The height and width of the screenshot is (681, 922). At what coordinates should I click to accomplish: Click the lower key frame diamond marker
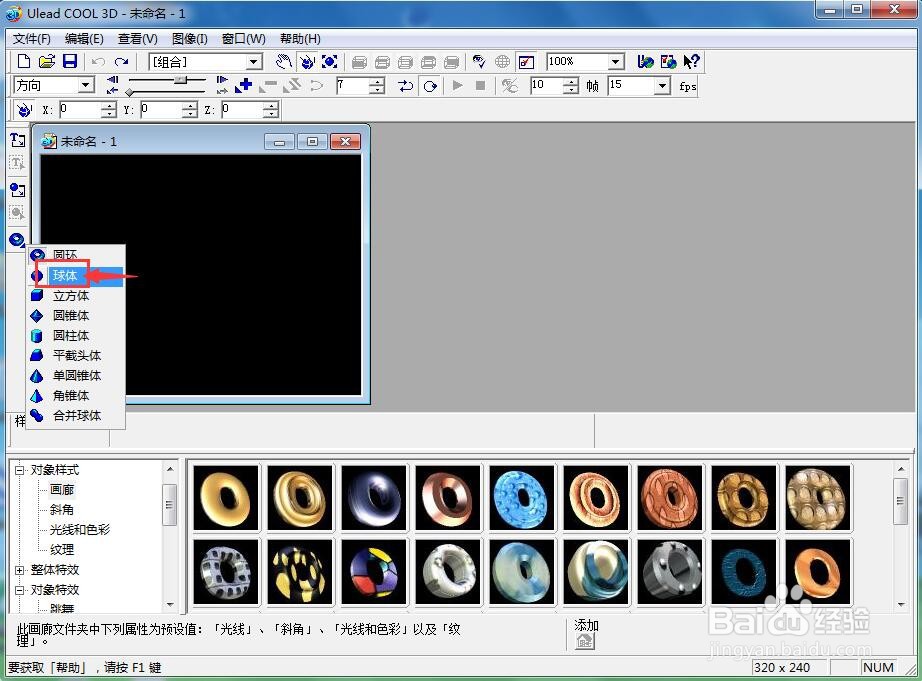coord(129,92)
